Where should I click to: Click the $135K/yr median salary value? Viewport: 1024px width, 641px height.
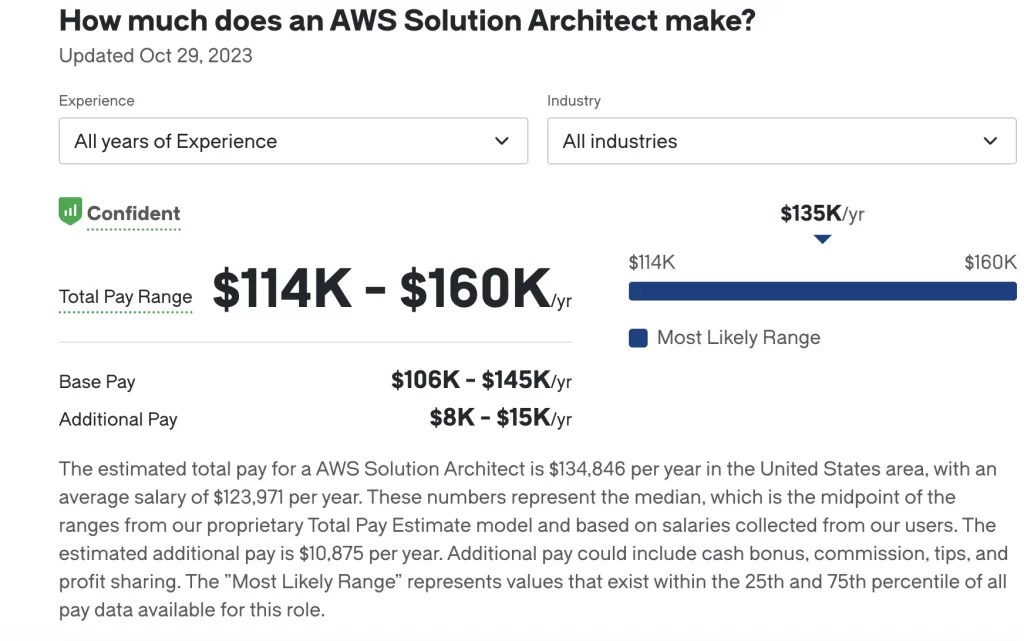click(822, 213)
